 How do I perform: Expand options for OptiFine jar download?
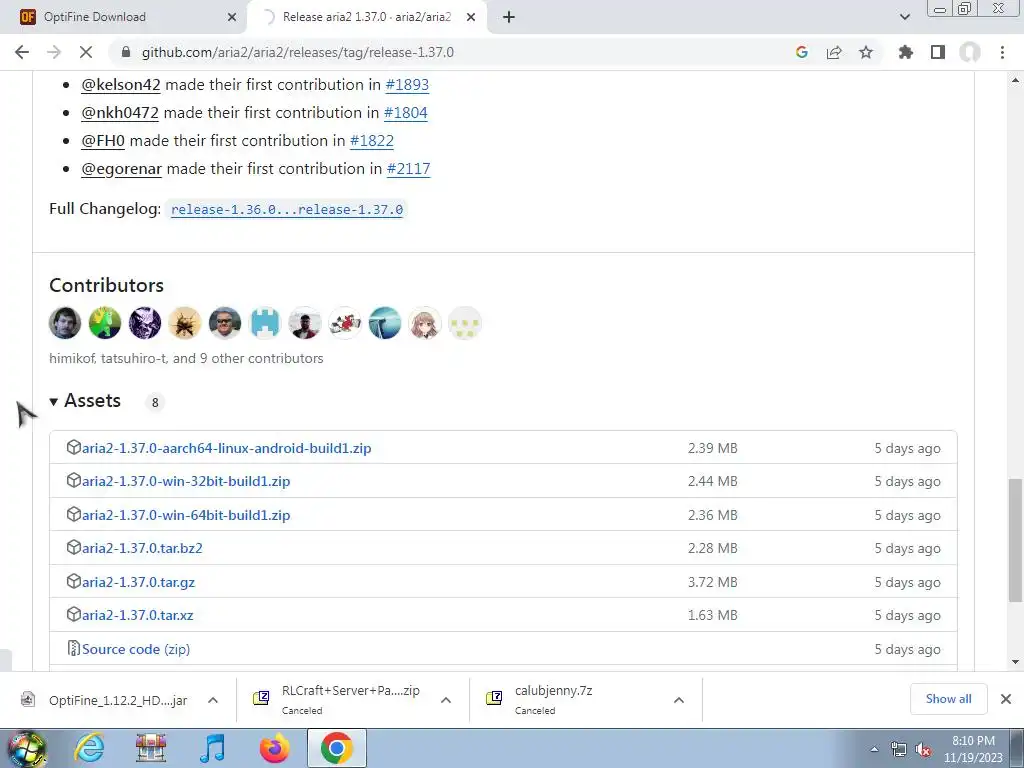[213, 700]
